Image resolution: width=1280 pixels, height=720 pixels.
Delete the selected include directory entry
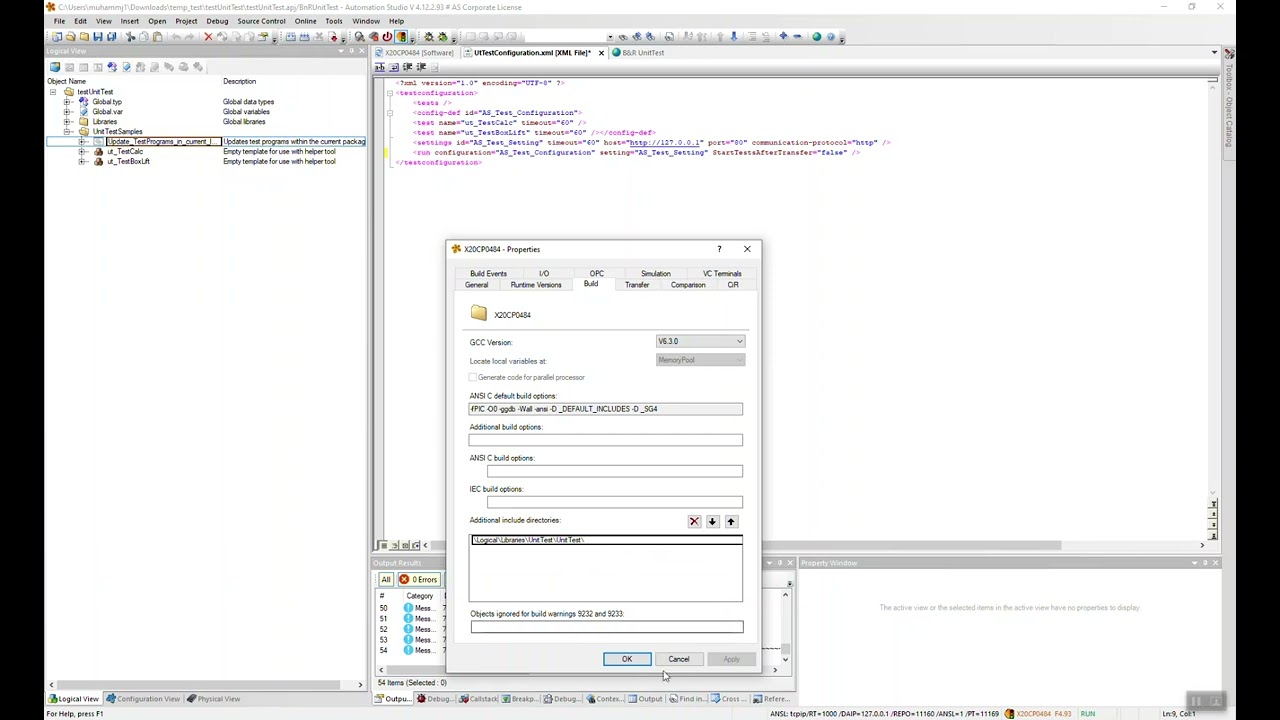pyautogui.click(x=694, y=521)
